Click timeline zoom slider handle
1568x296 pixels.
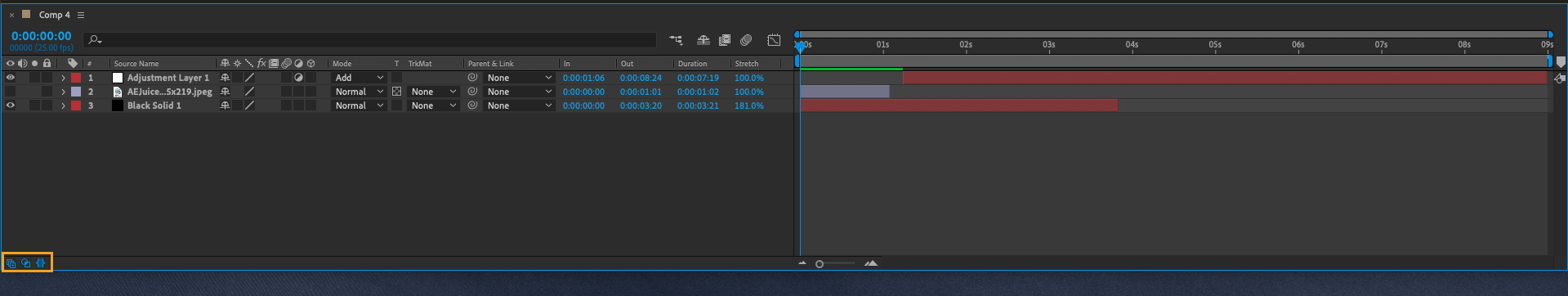pos(819,263)
